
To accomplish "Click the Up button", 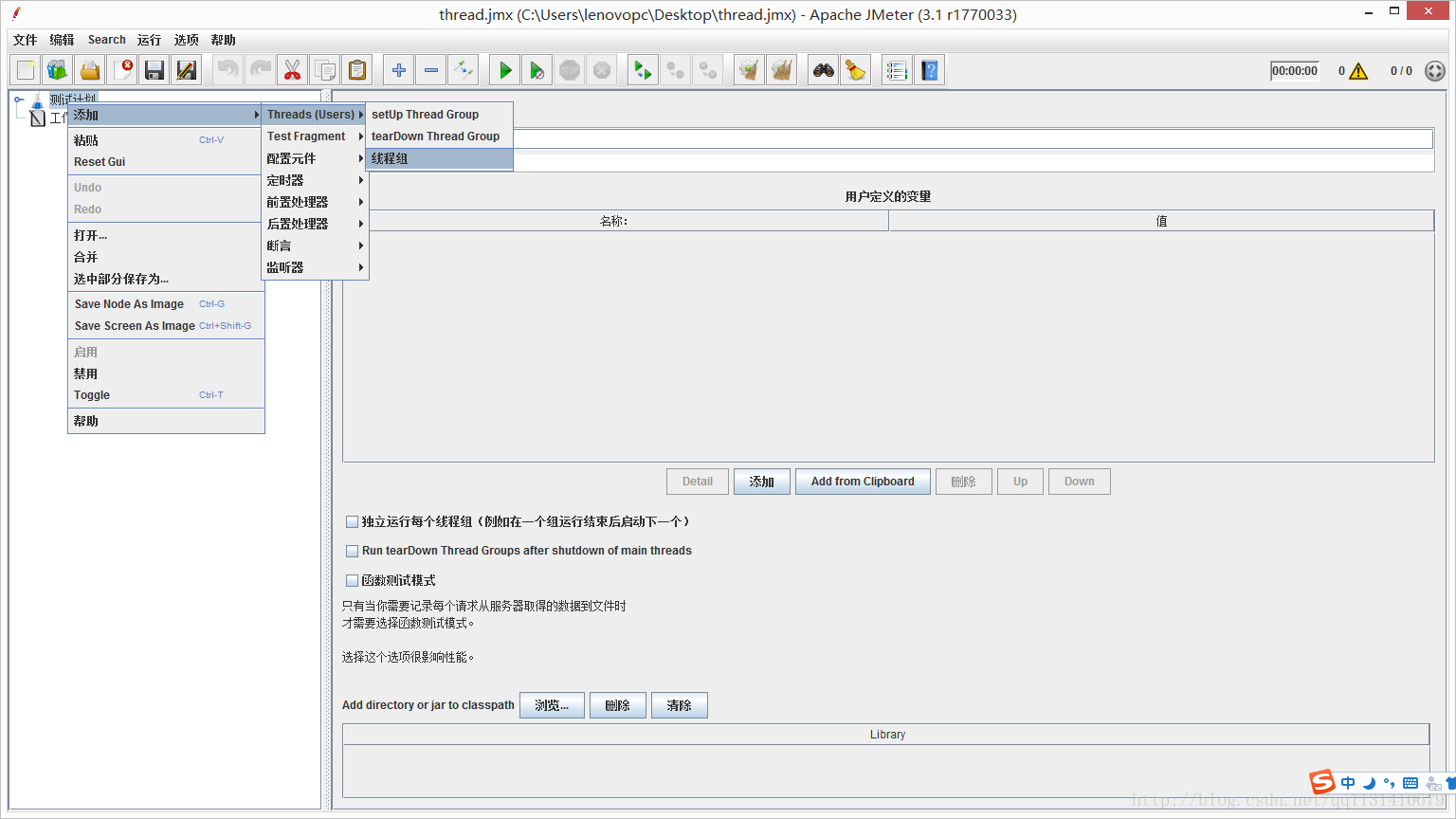I will pyautogui.click(x=1020, y=482).
